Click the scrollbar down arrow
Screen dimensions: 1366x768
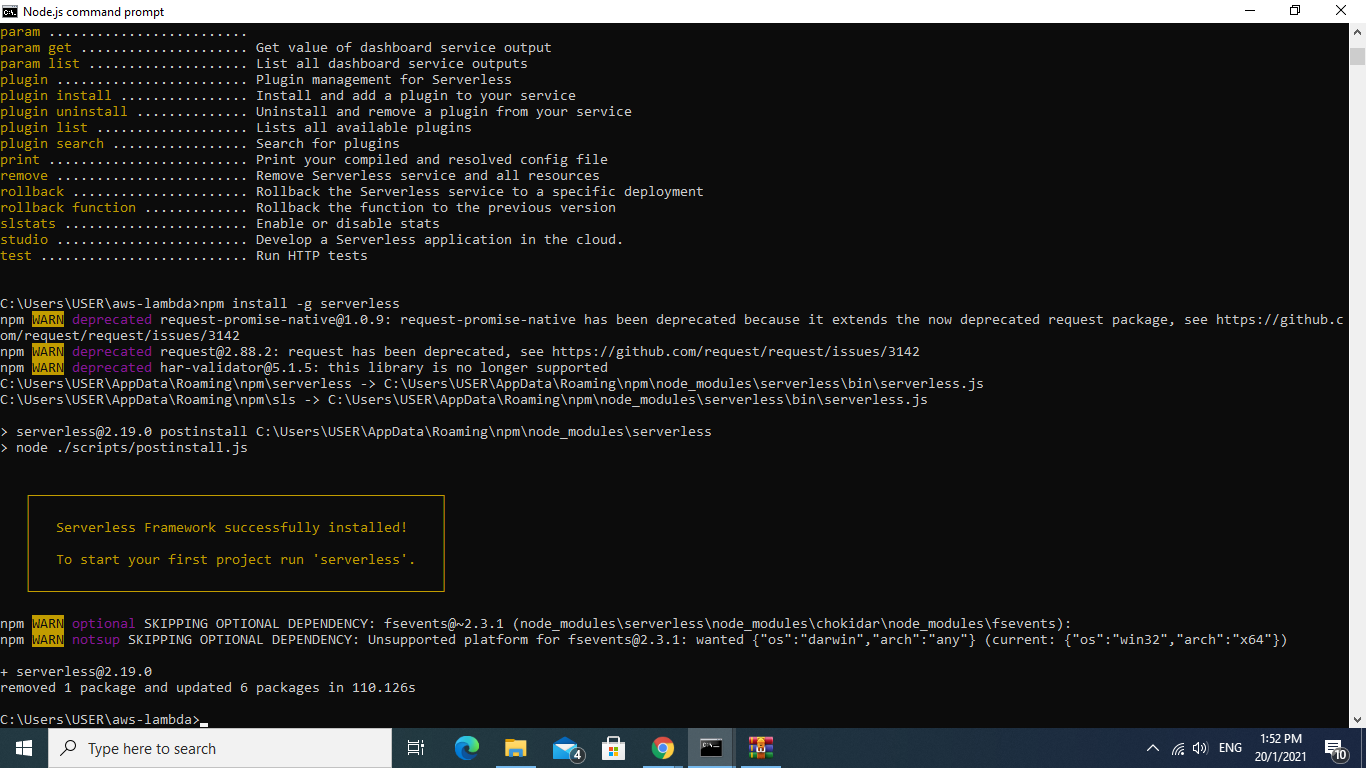pyautogui.click(x=1357, y=719)
